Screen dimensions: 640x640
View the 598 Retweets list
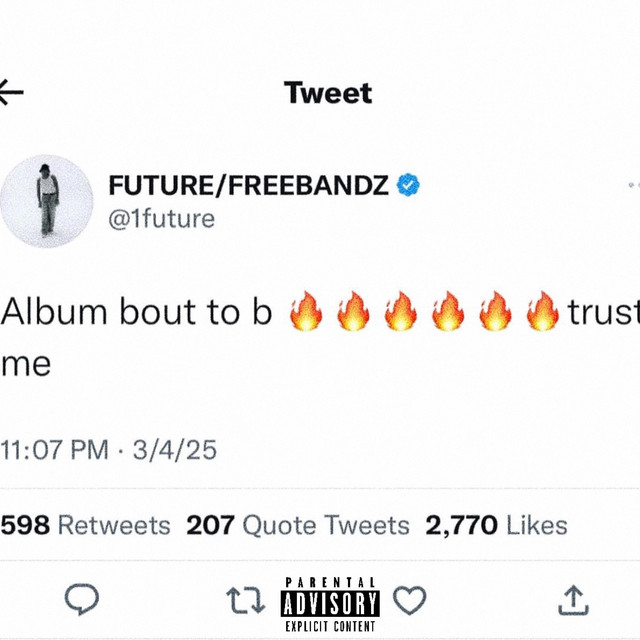pyautogui.click(x=85, y=525)
